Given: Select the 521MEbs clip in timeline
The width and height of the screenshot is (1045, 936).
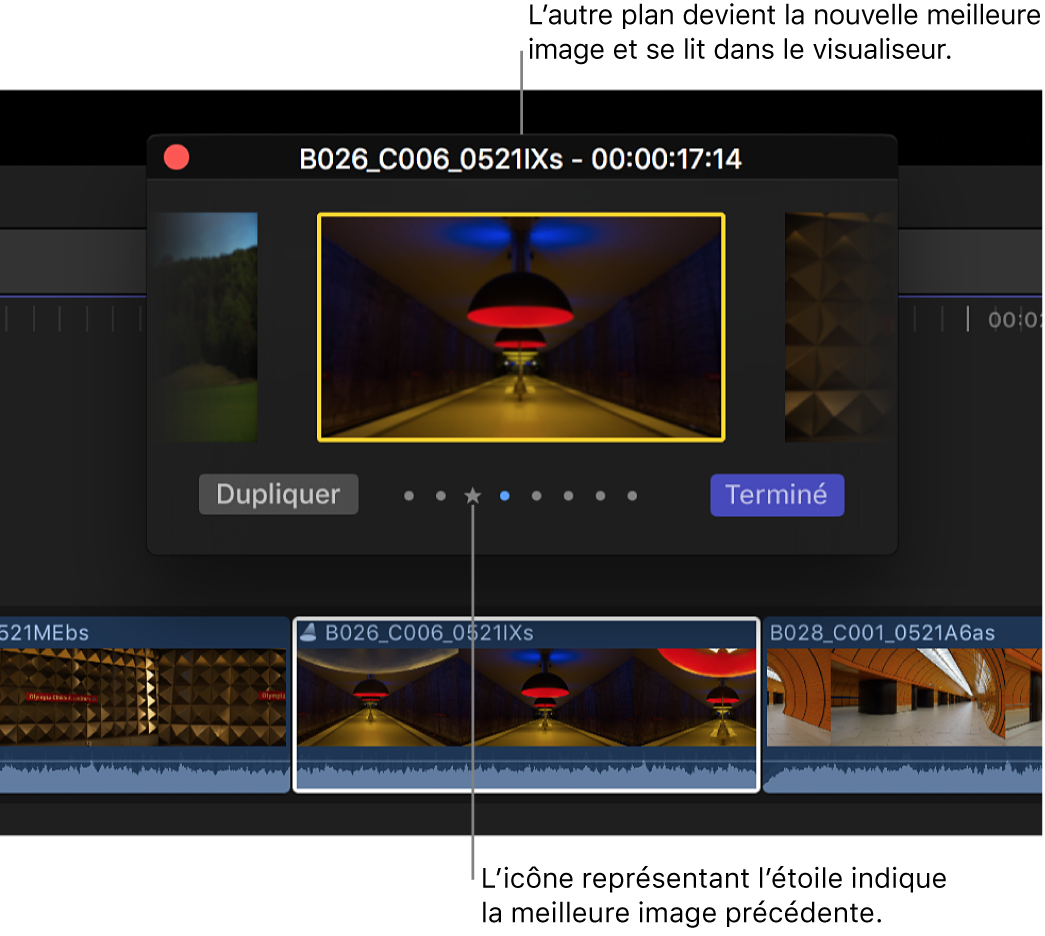Looking at the screenshot, I should [x=144, y=704].
